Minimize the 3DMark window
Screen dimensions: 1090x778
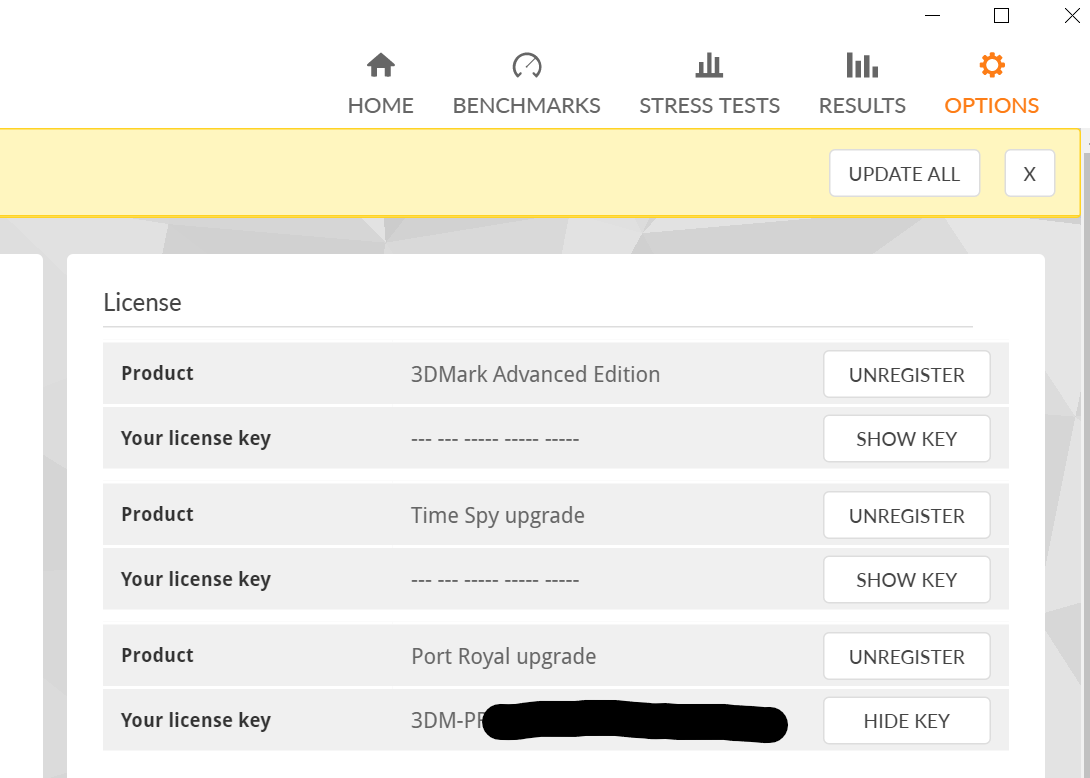pos(932,15)
